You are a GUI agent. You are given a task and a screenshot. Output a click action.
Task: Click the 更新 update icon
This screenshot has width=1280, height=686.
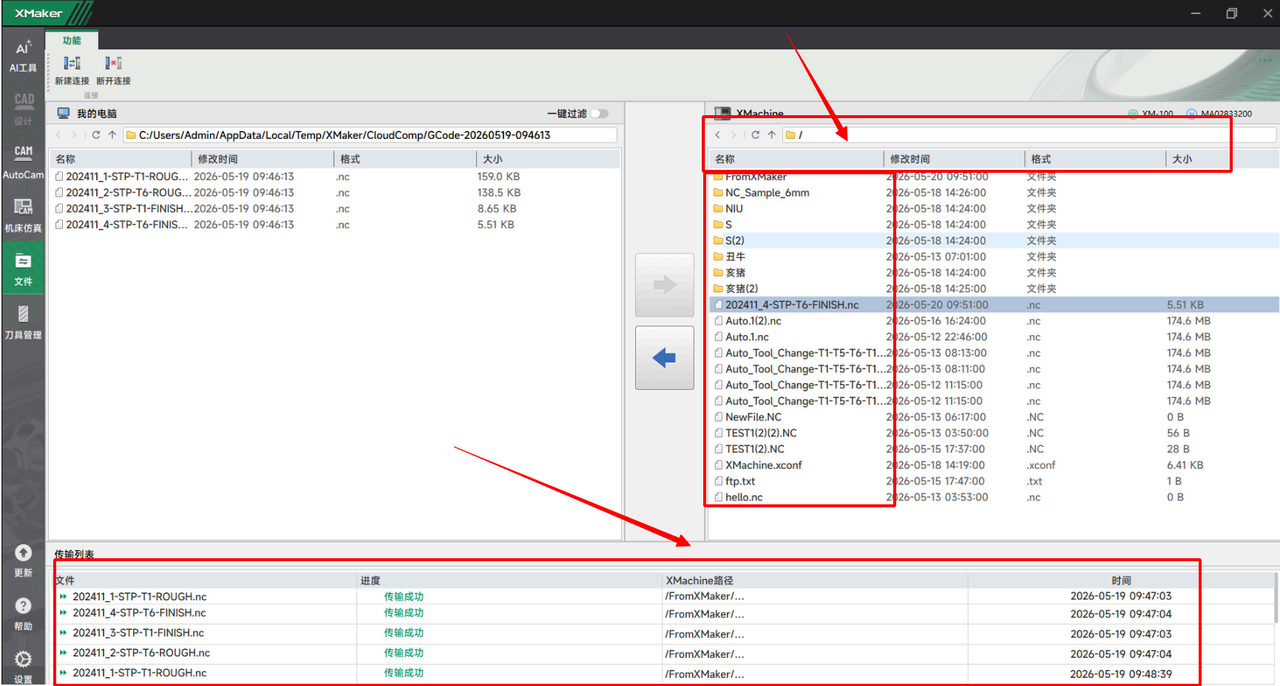pos(23,560)
